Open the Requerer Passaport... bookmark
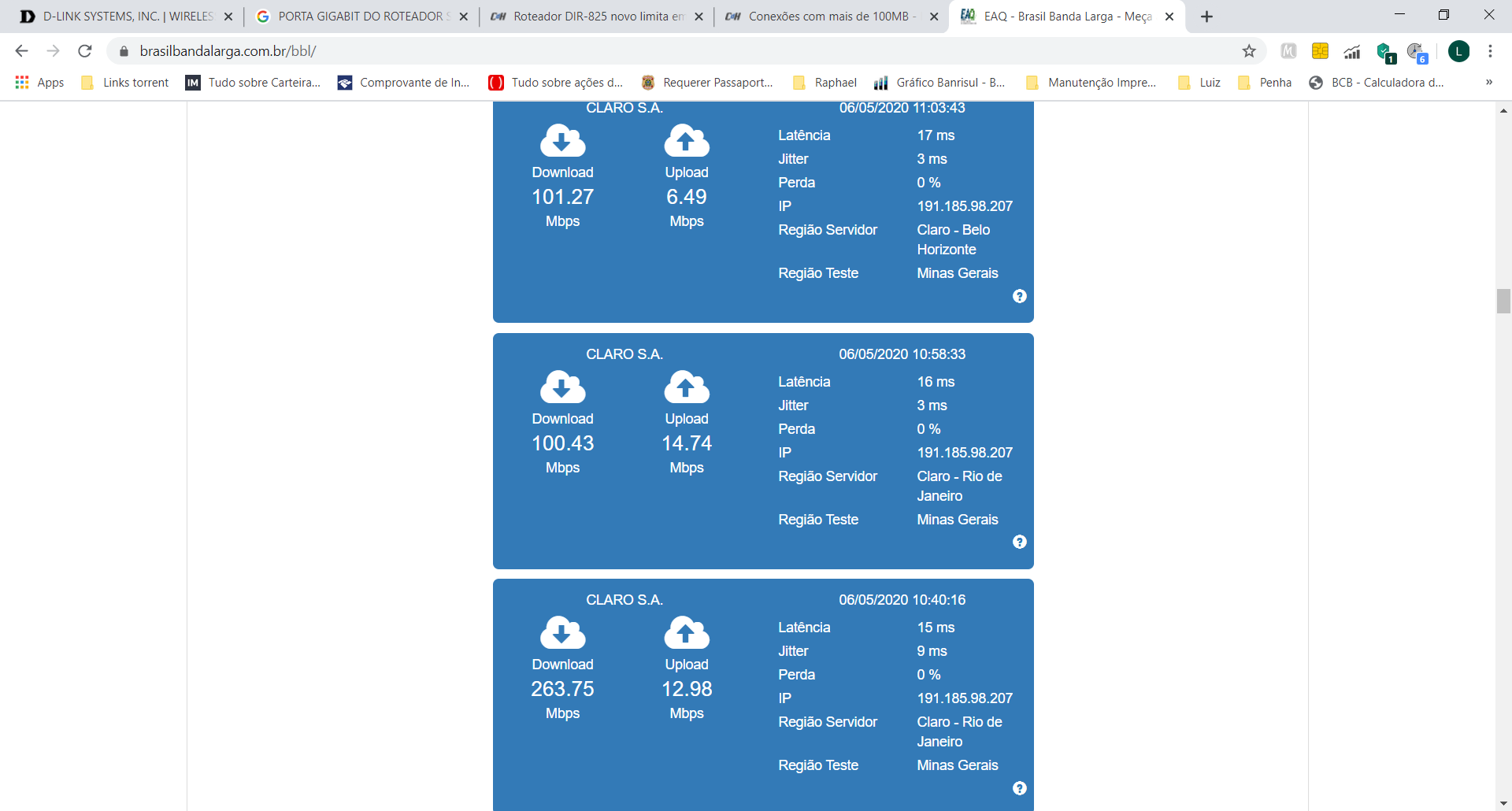 click(x=707, y=83)
